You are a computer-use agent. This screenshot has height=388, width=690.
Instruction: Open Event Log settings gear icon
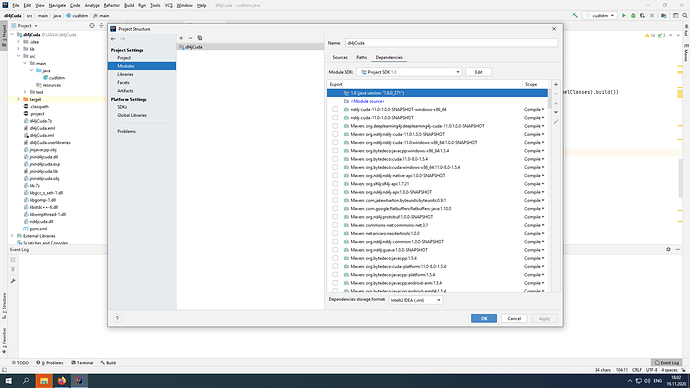point(668,249)
